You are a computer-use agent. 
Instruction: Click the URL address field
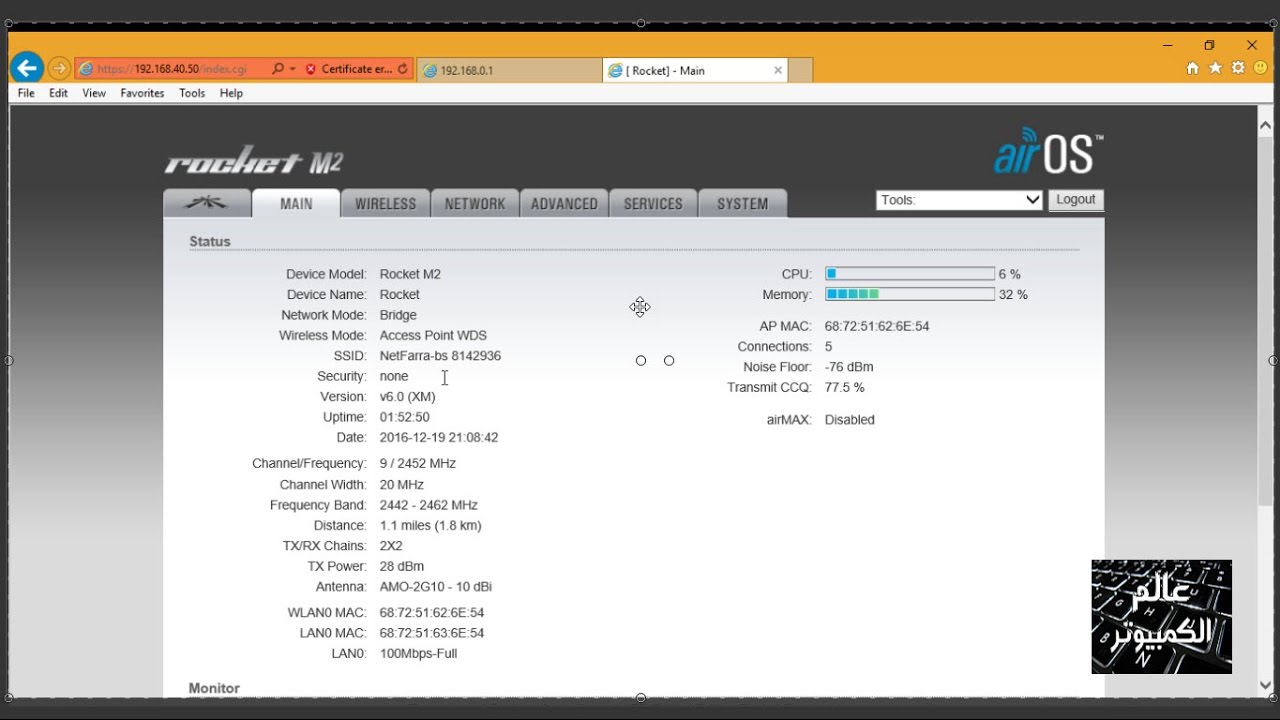click(173, 69)
